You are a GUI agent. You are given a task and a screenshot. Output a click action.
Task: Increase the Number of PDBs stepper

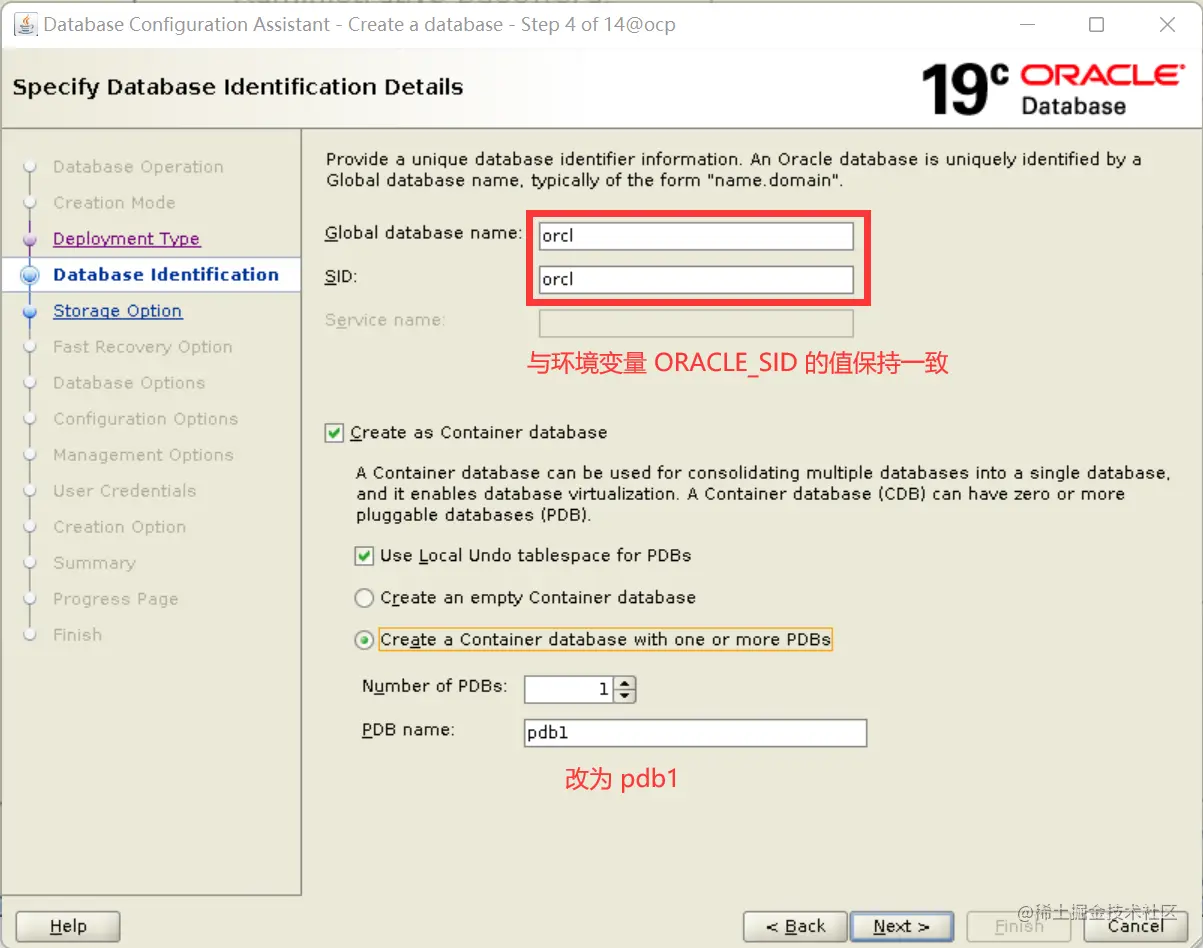coord(626,683)
